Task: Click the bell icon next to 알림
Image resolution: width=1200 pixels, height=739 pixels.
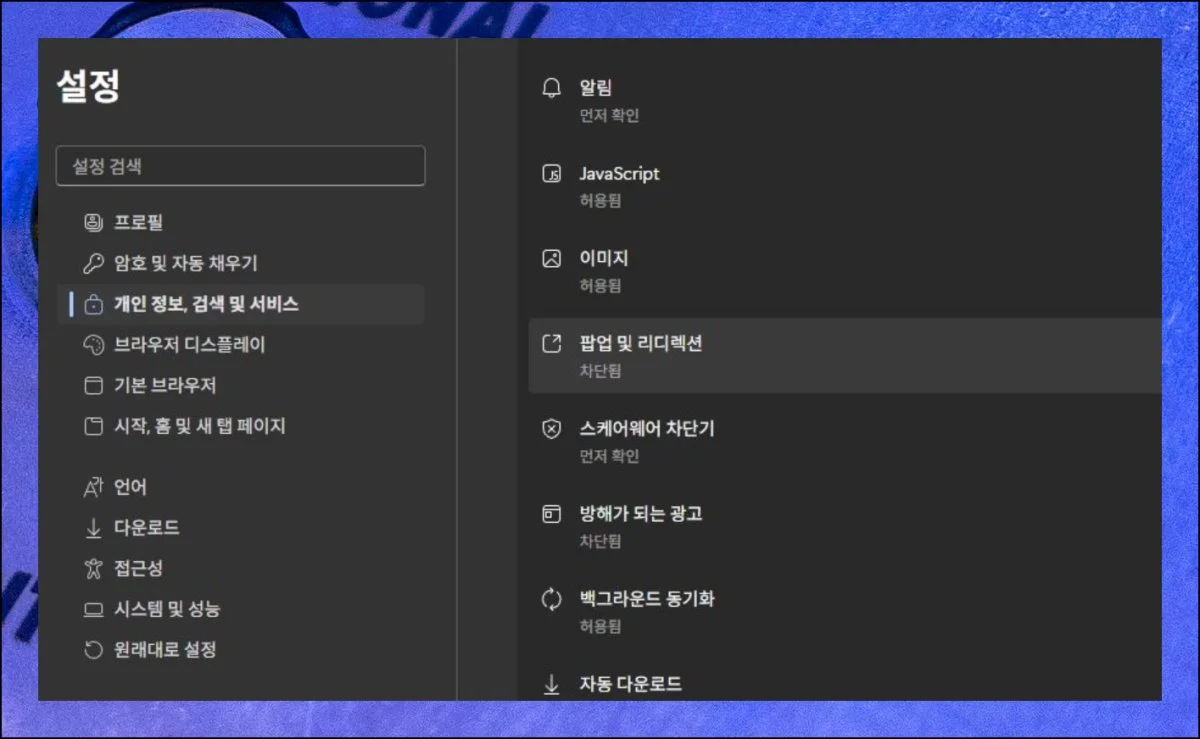Action: click(x=551, y=88)
